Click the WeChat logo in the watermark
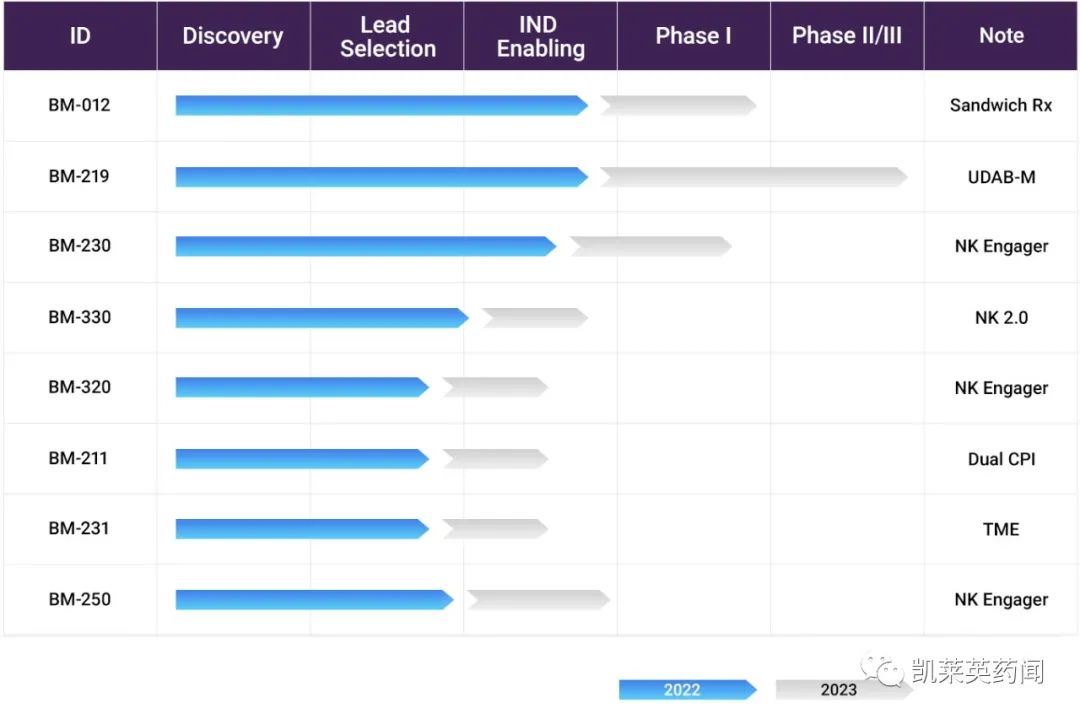This screenshot has width=1080, height=719. (x=884, y=669)
